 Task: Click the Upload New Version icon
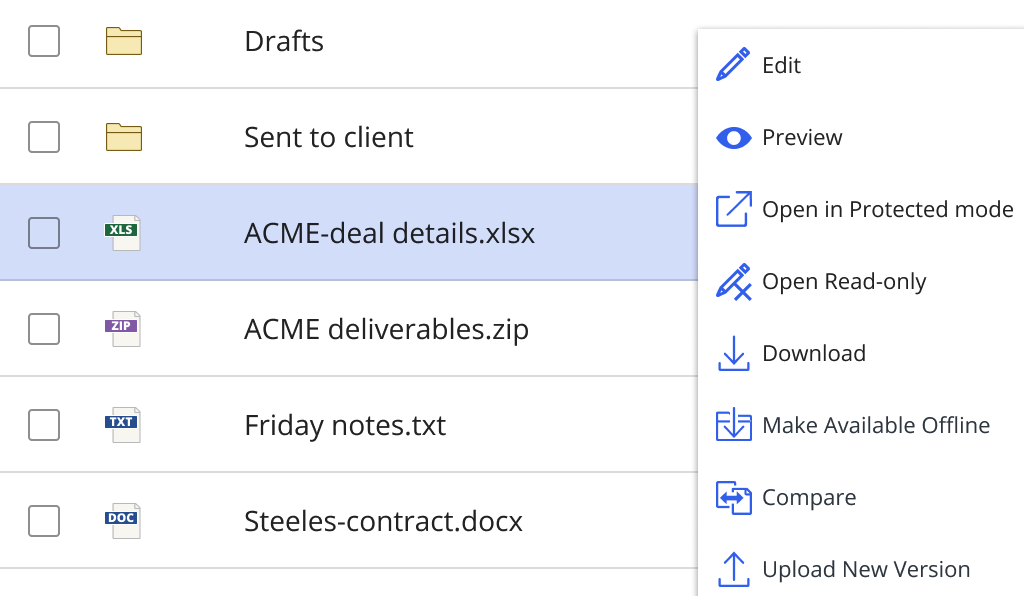click(x=733, y=570)
